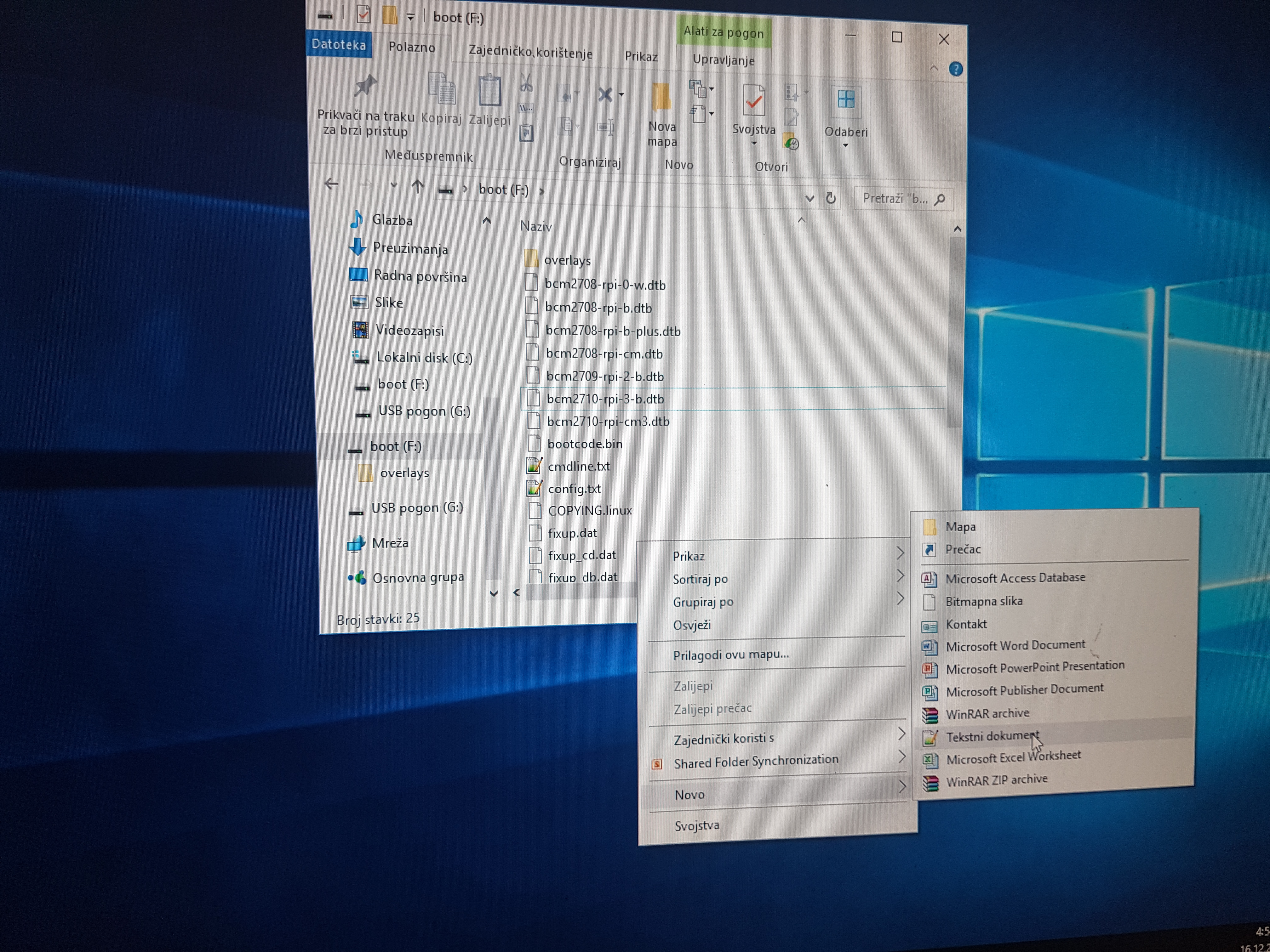The image size is (1270, 952).
Task: Click the up-arrow navigate to parent icon
Action: pos(417,186)
